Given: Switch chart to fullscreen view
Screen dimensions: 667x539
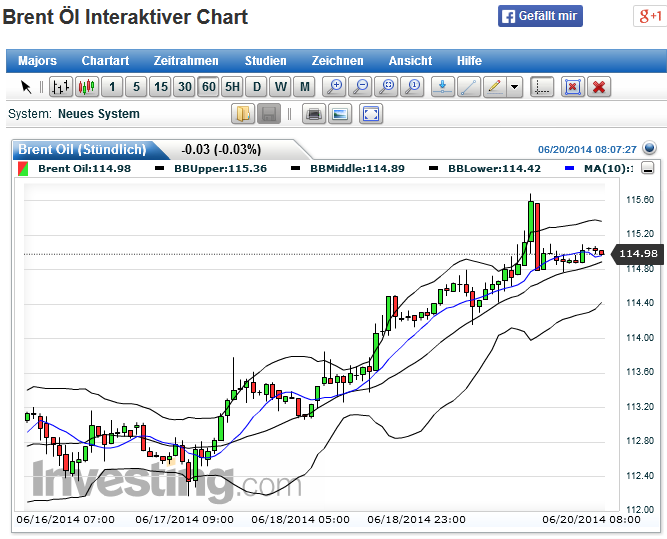Looking at the screenshot, I should [x=371, y=114].
